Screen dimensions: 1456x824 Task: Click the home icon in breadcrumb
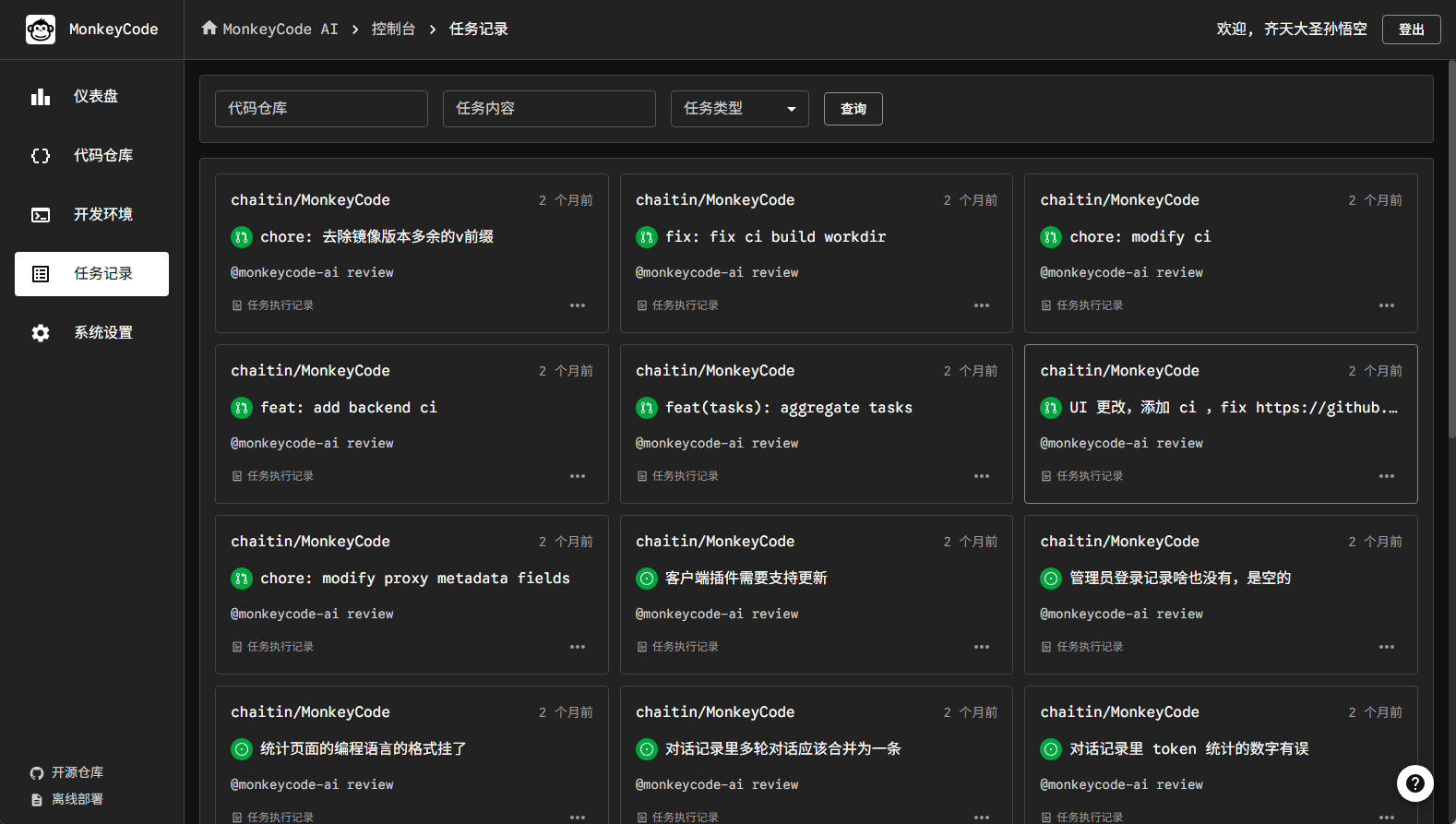pos(209,29)
